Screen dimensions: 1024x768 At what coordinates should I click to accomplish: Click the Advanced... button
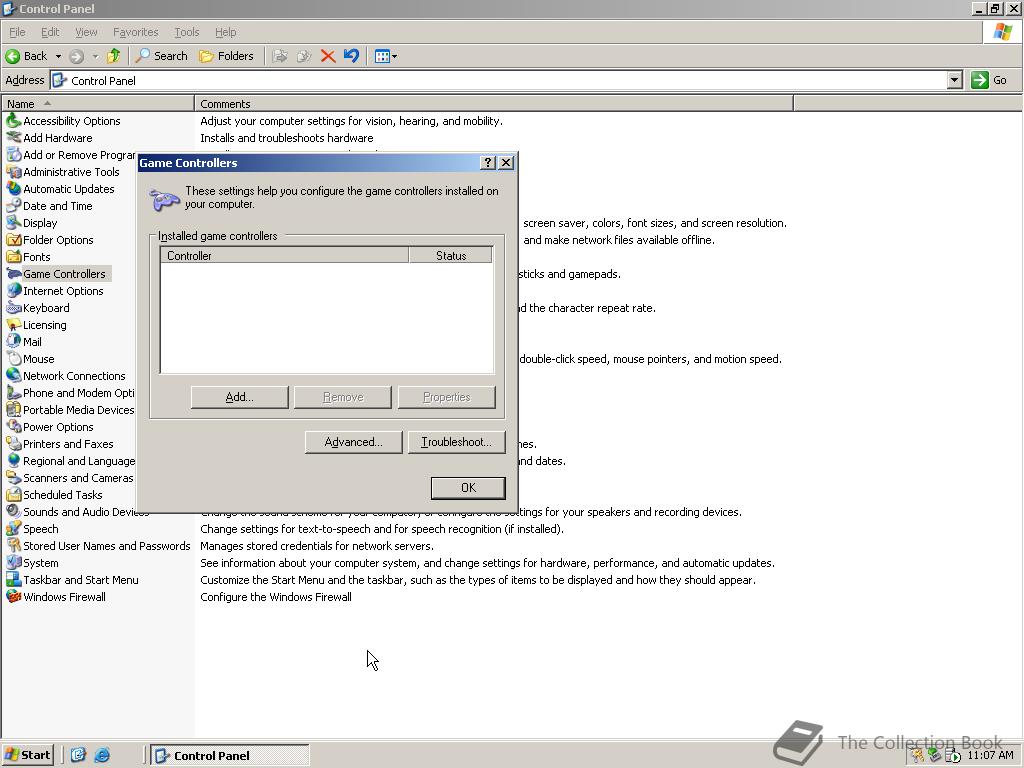(353, 442)
